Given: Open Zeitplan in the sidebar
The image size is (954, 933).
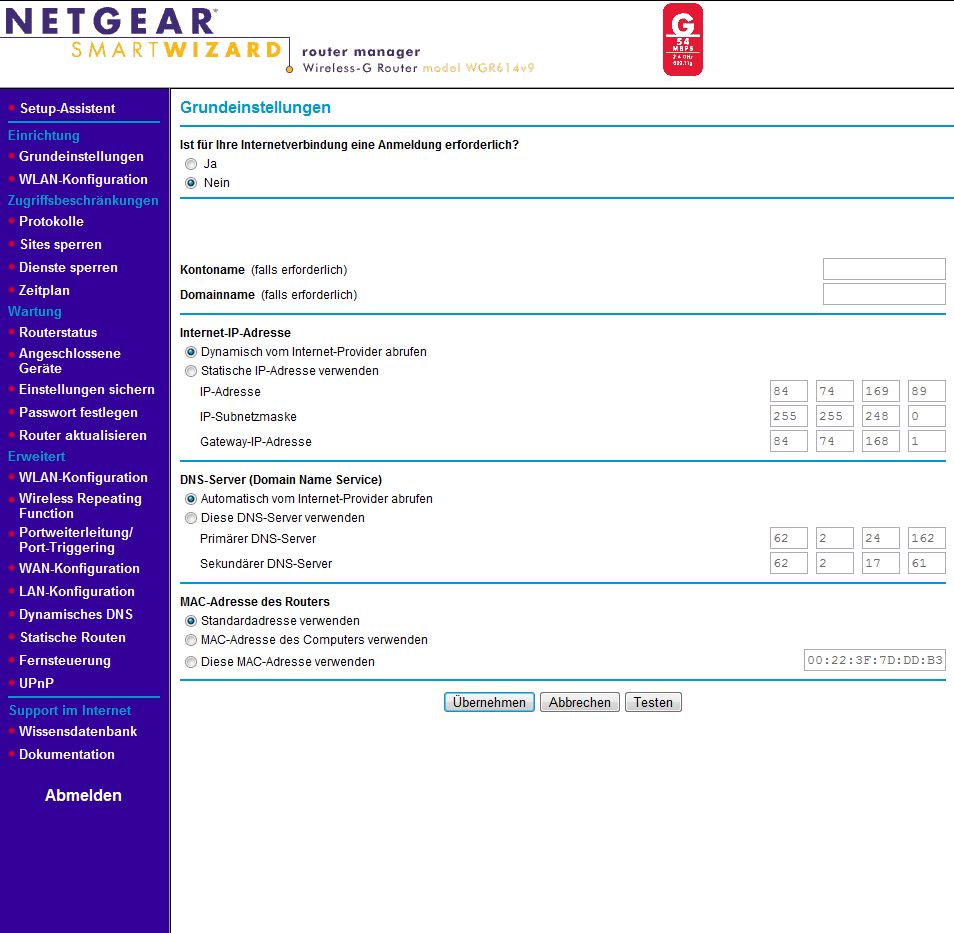Looking at the screenshot, I should 44,290.
